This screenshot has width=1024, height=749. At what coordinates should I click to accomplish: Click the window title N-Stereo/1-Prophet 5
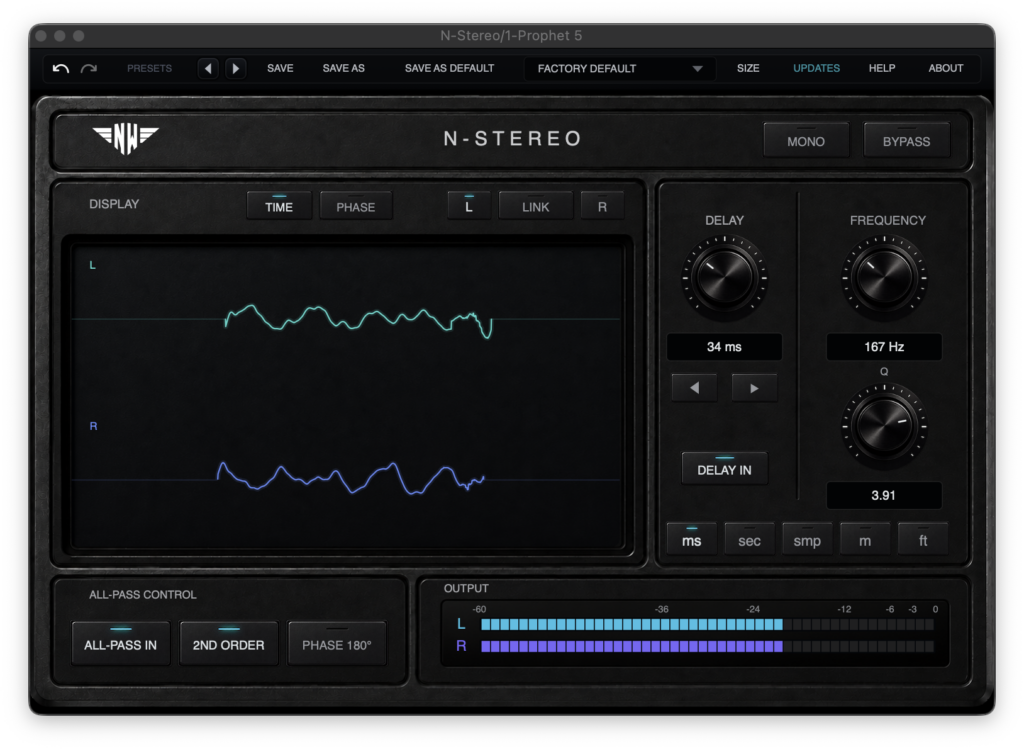[x=511, y=35]
